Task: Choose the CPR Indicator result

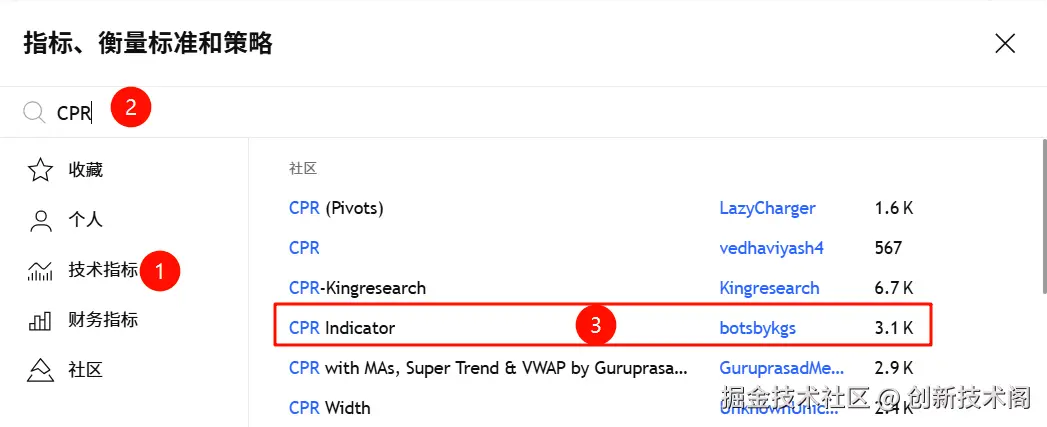Action: [342, 327]
